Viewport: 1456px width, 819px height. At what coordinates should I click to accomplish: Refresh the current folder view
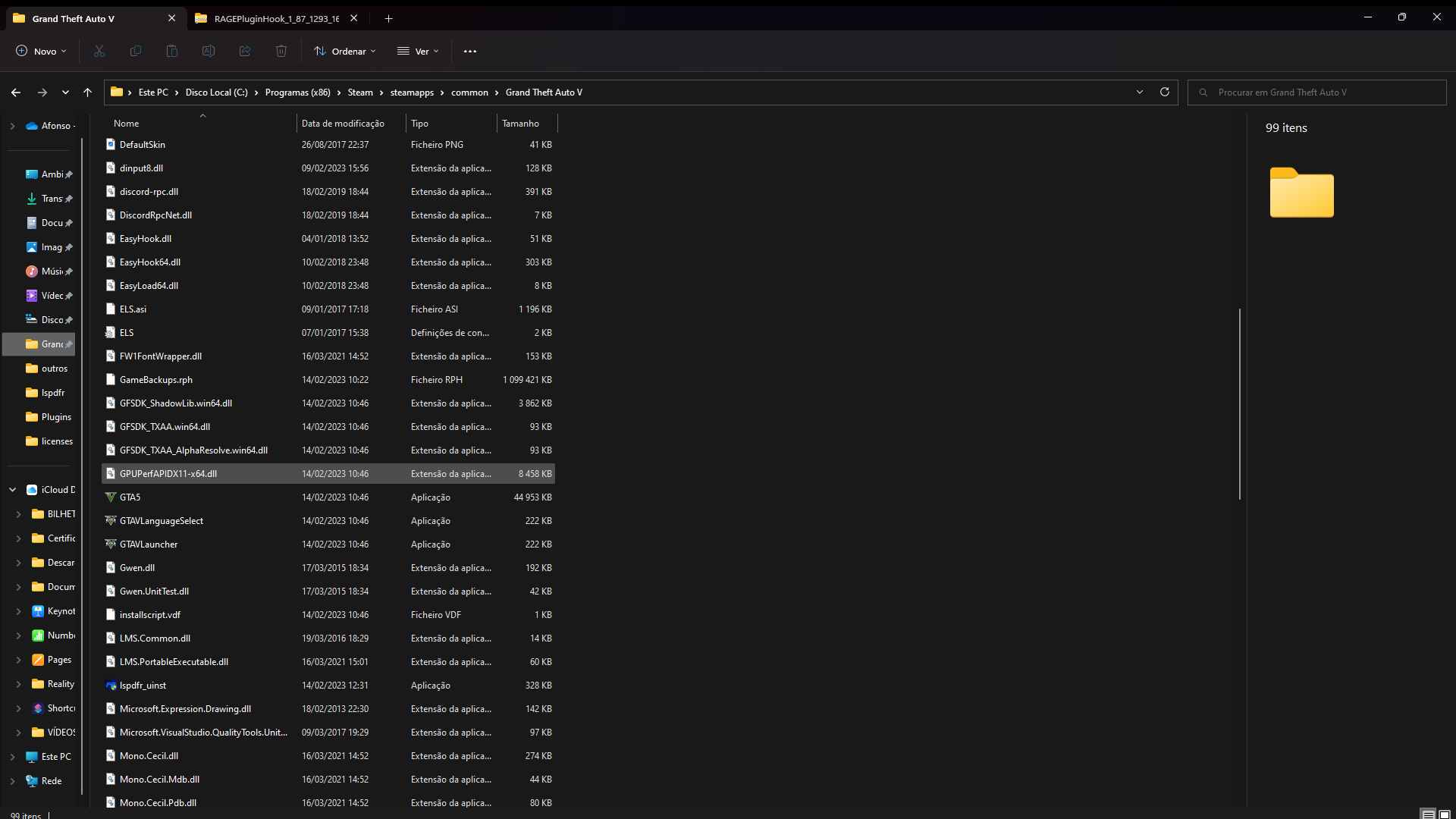[x=1165, y=92]
